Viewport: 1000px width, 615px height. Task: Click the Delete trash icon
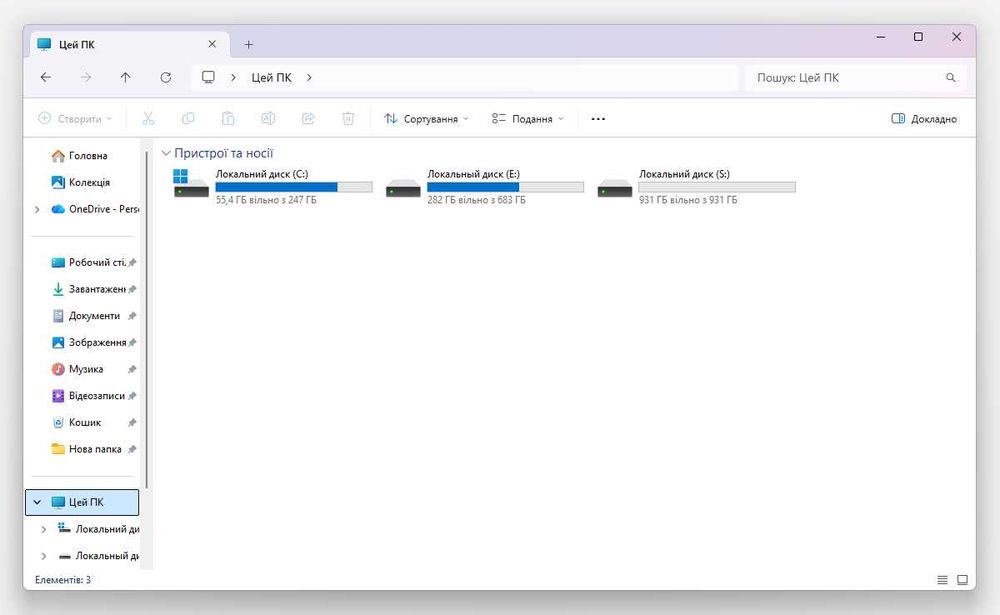coord(348,119)
